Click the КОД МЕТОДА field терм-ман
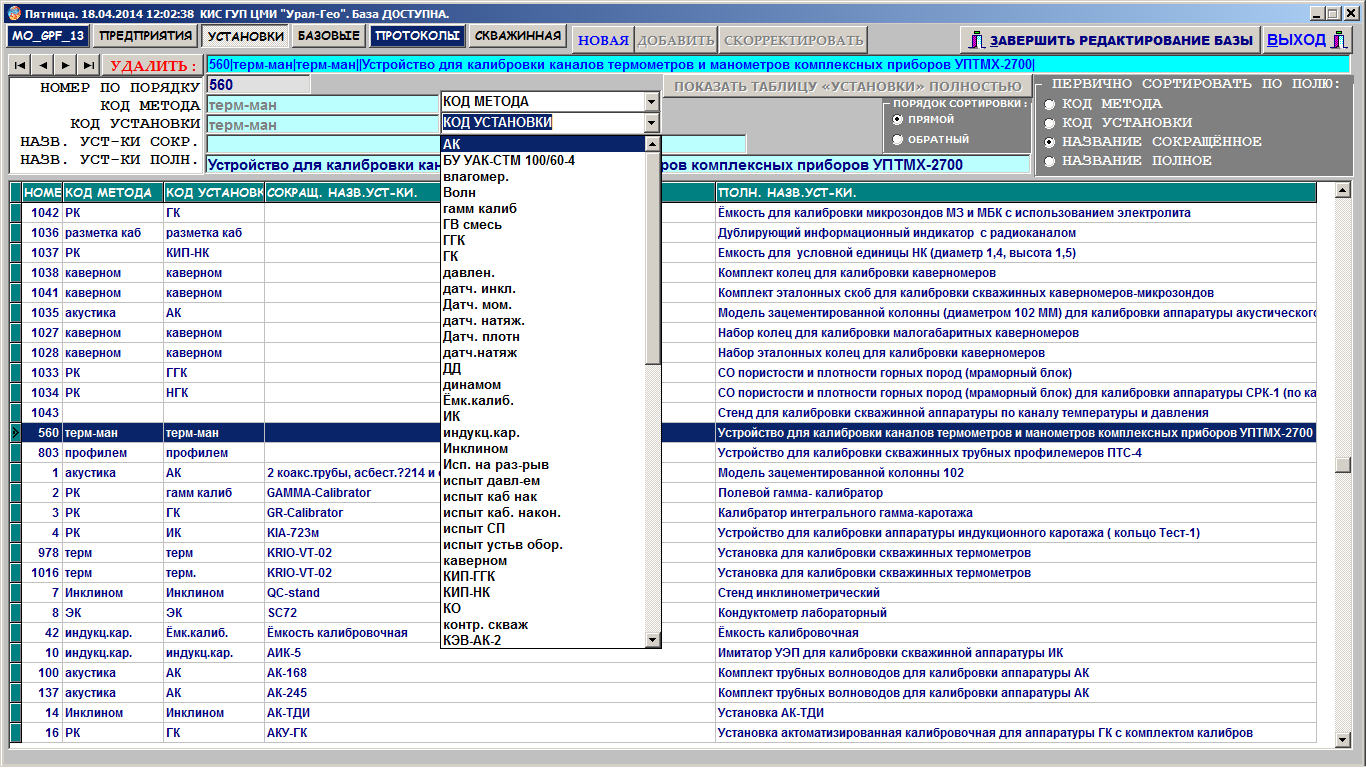 point(322,105)
